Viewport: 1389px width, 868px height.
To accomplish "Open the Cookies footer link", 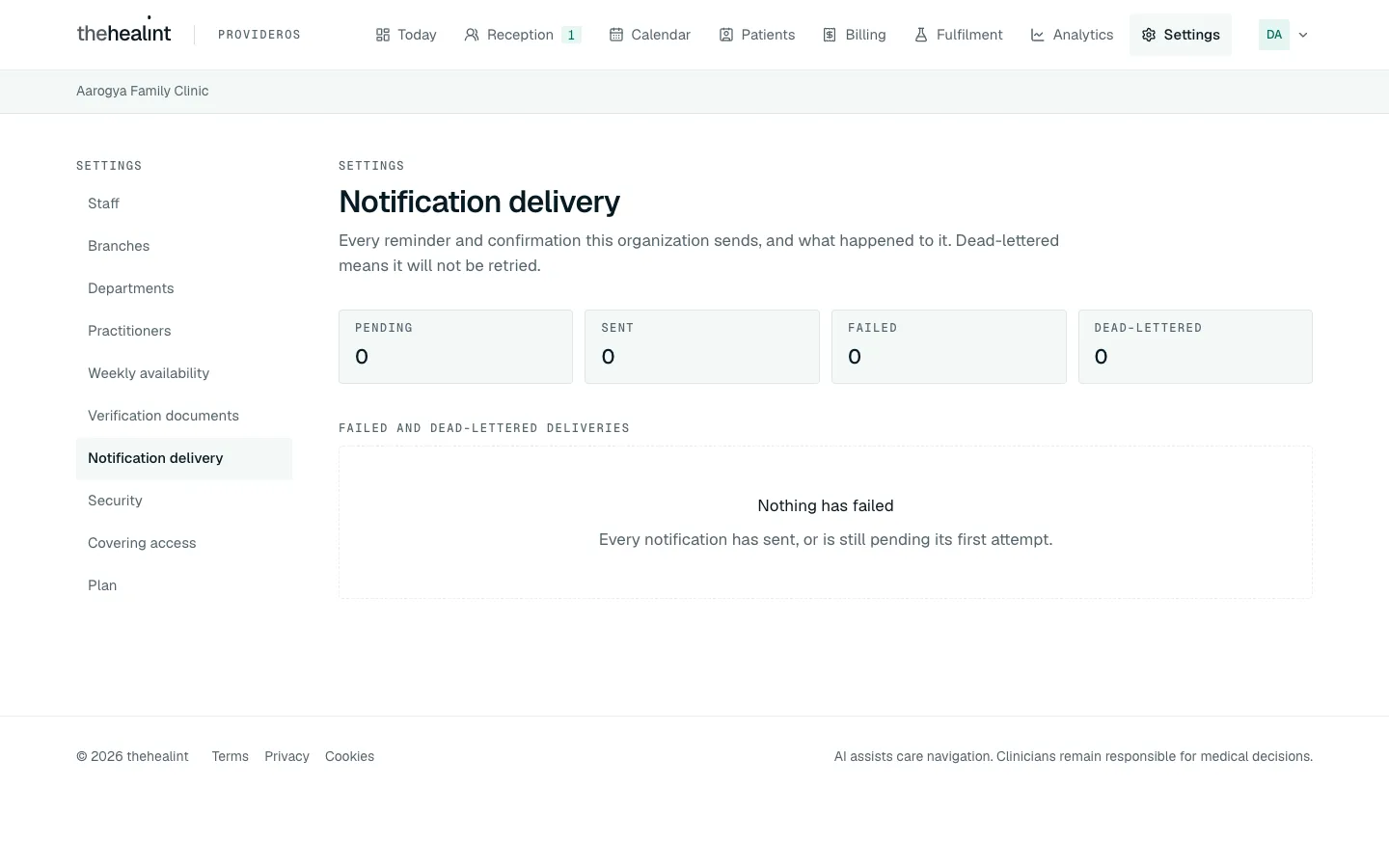I will tap(349, 756).
